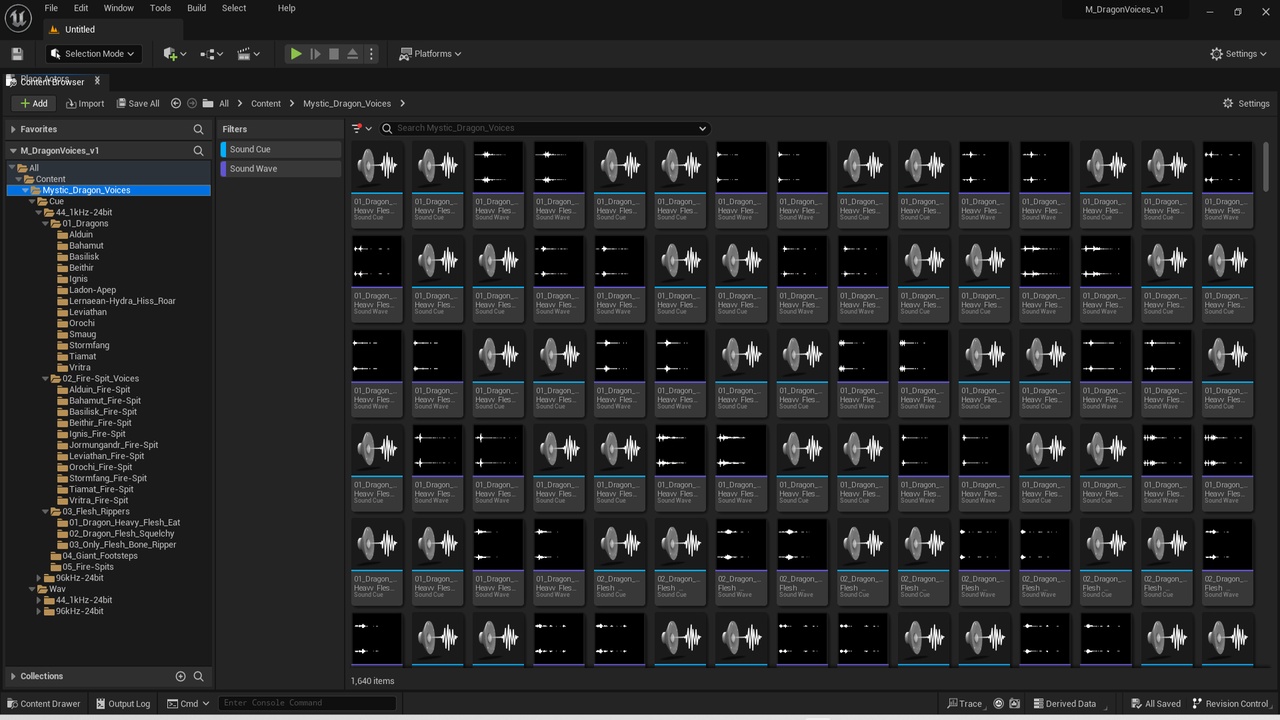Image resolution: width=1280 pixels, height=720 pixels.
Task: Click the Import button
Action: point(85,103)
